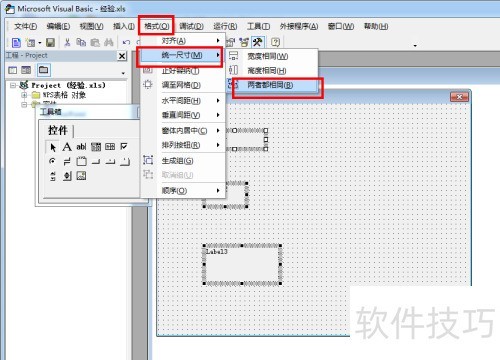Select the ToggleButton toolbox control
The width and height of the screenshot is (500, 360).
pyautogui.click(x=67, y=162)
